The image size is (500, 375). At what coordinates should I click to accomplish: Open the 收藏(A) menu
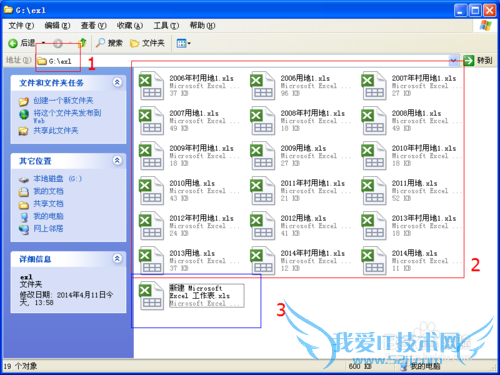point(130,26)
